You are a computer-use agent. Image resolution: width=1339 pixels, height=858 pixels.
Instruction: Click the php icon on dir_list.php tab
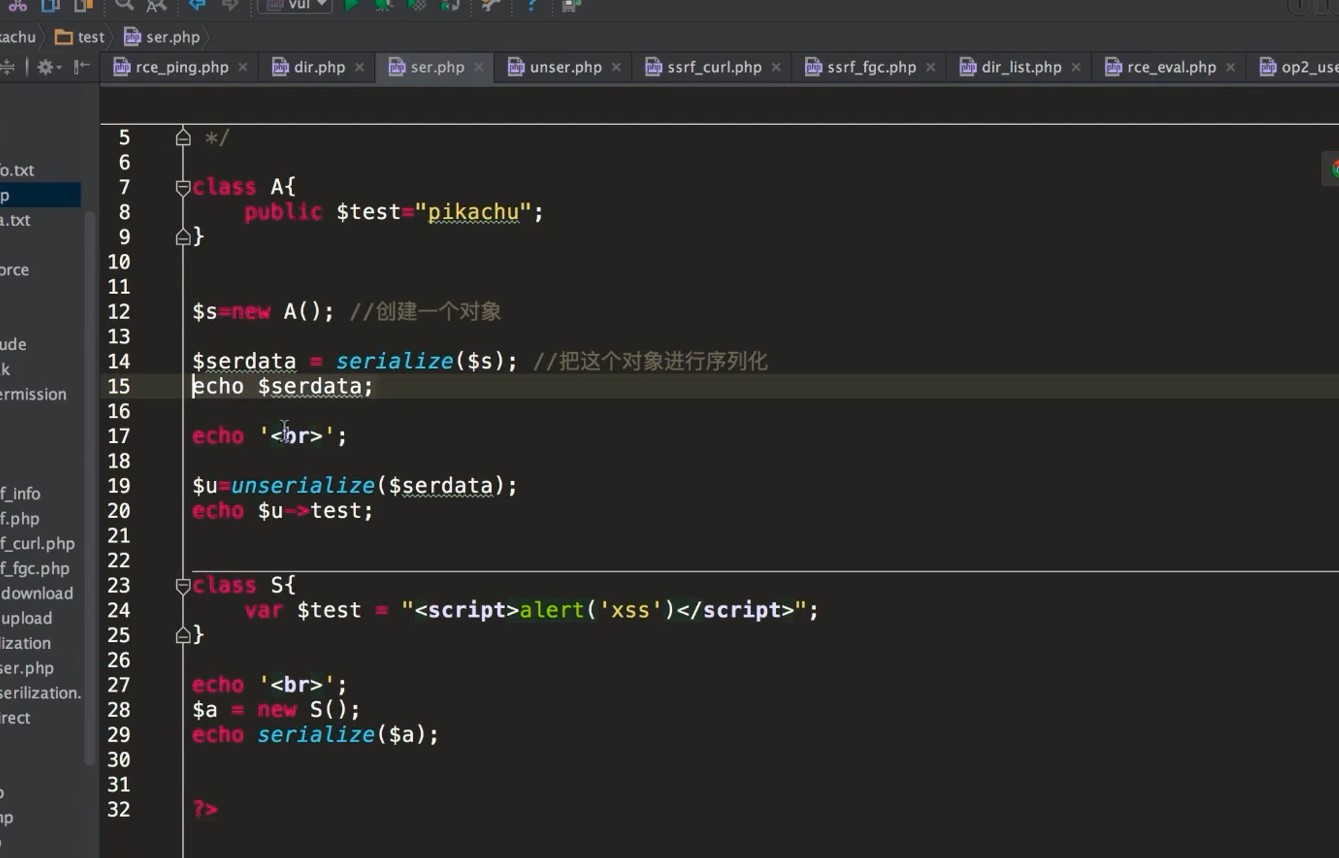(x=968, y=67)
